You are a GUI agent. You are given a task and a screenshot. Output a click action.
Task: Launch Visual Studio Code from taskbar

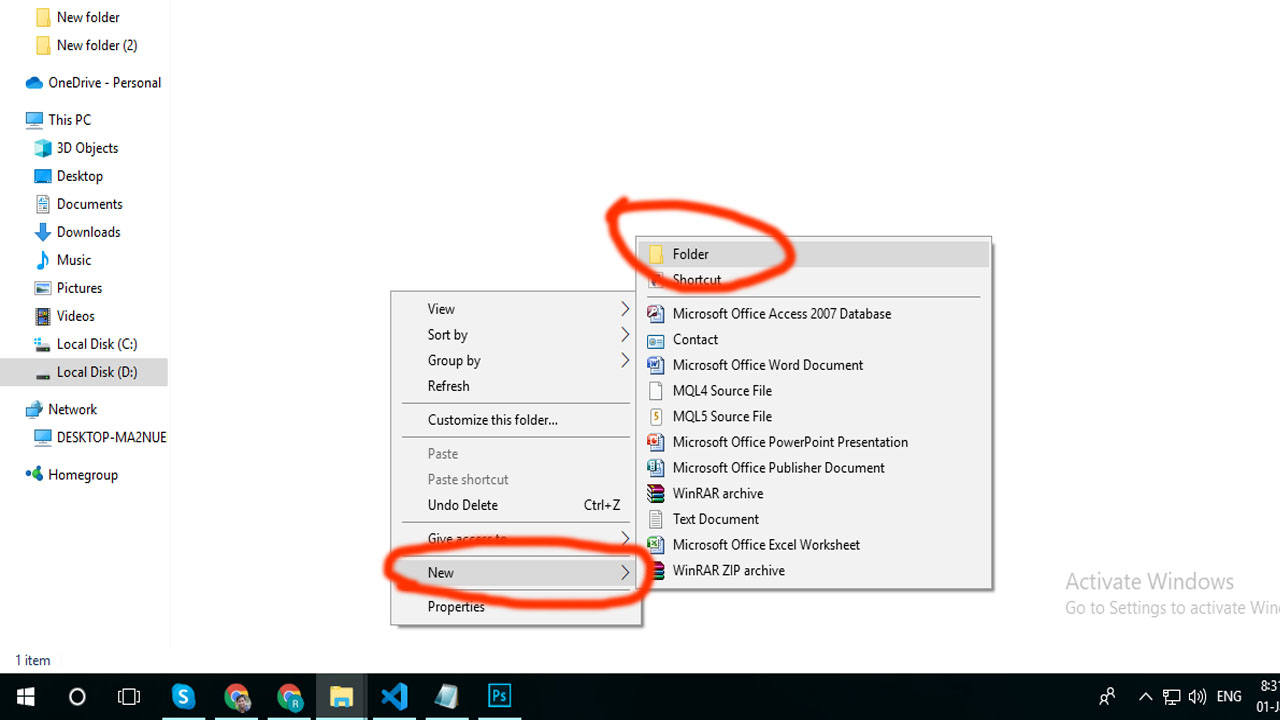click(x=394, y=697)
